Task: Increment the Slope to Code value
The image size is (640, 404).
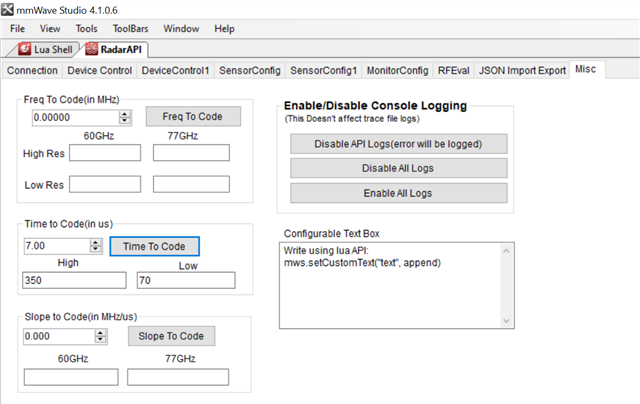Action: pyautogui.click(x=100, y=333)
